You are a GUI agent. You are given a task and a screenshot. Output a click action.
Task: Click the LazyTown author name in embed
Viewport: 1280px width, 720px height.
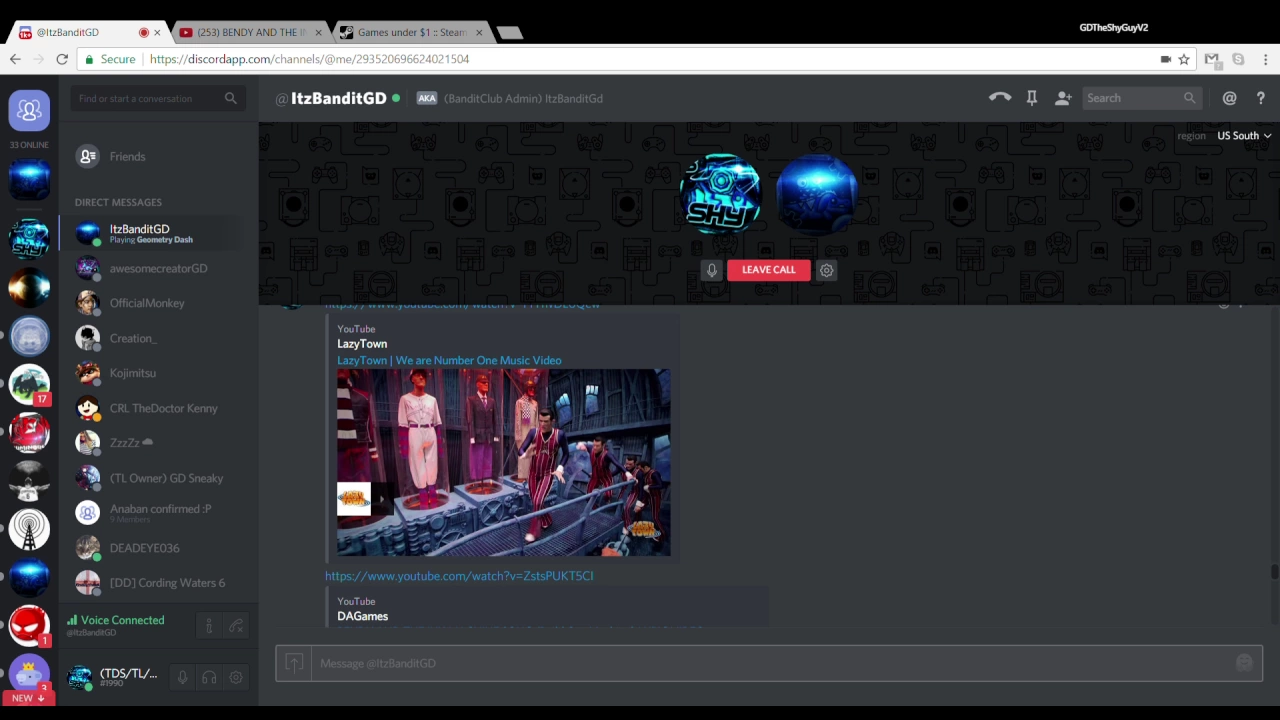click(x=362, y=344)
